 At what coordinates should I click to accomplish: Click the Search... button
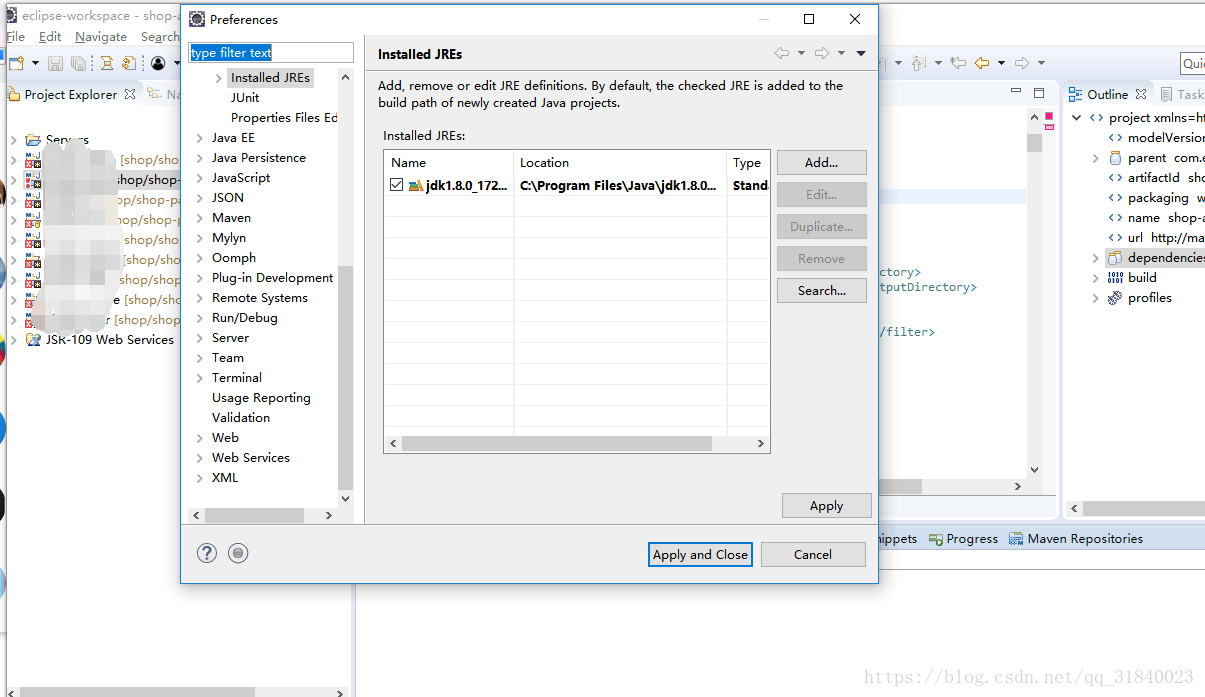(821, 290)
